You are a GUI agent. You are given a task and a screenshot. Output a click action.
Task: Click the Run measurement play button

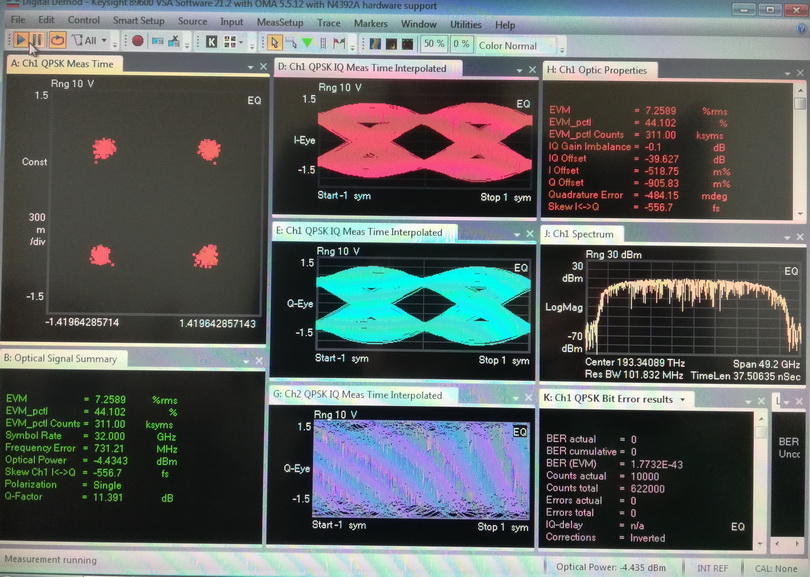18,41
